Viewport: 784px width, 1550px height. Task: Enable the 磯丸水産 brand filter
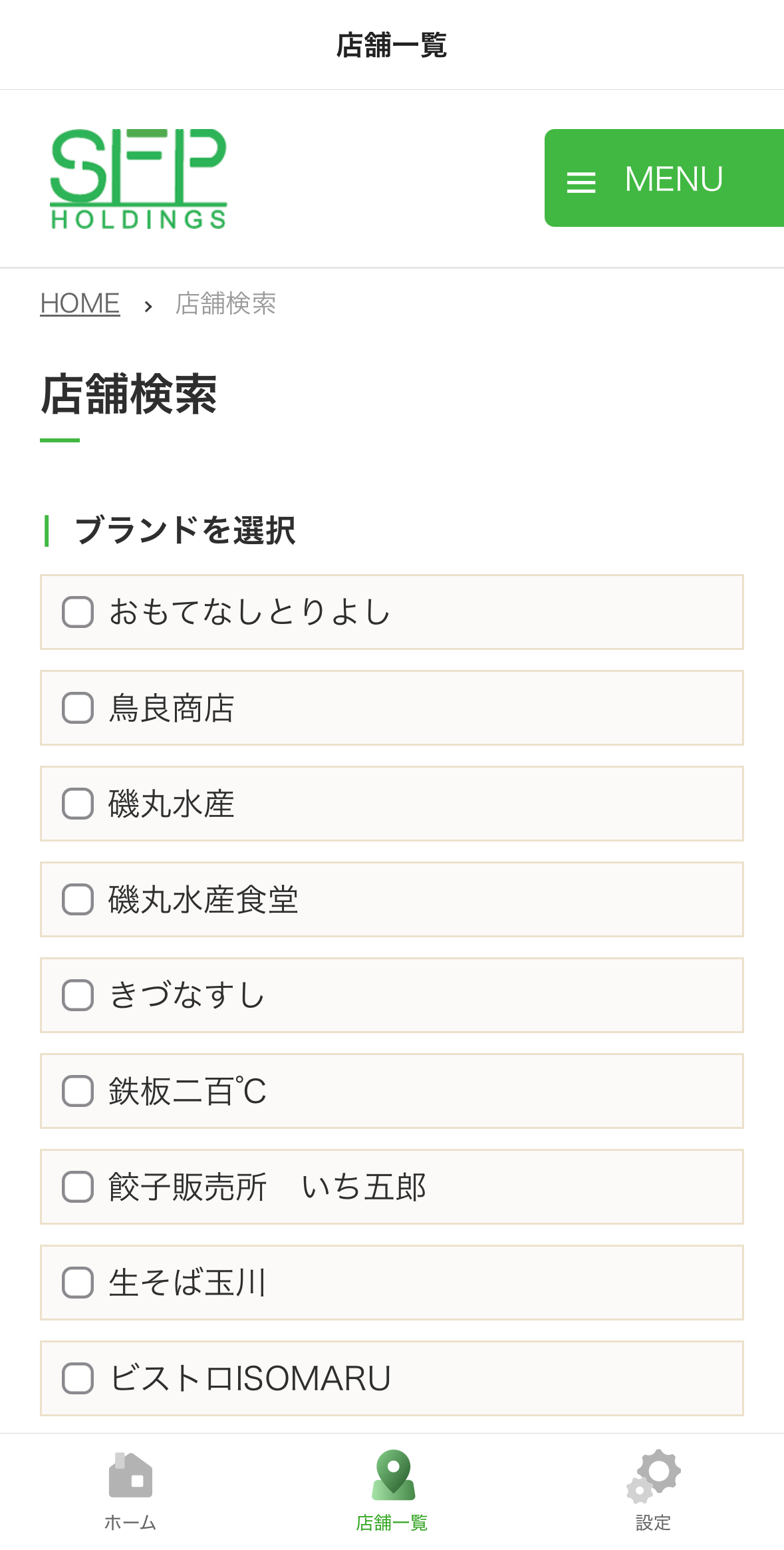click(78, 804)
